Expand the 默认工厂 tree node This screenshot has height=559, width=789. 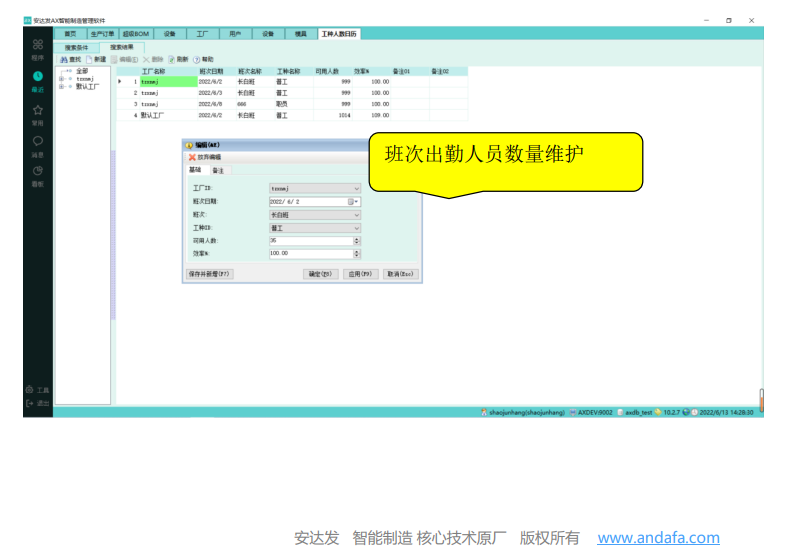click(x=61, y=87)
